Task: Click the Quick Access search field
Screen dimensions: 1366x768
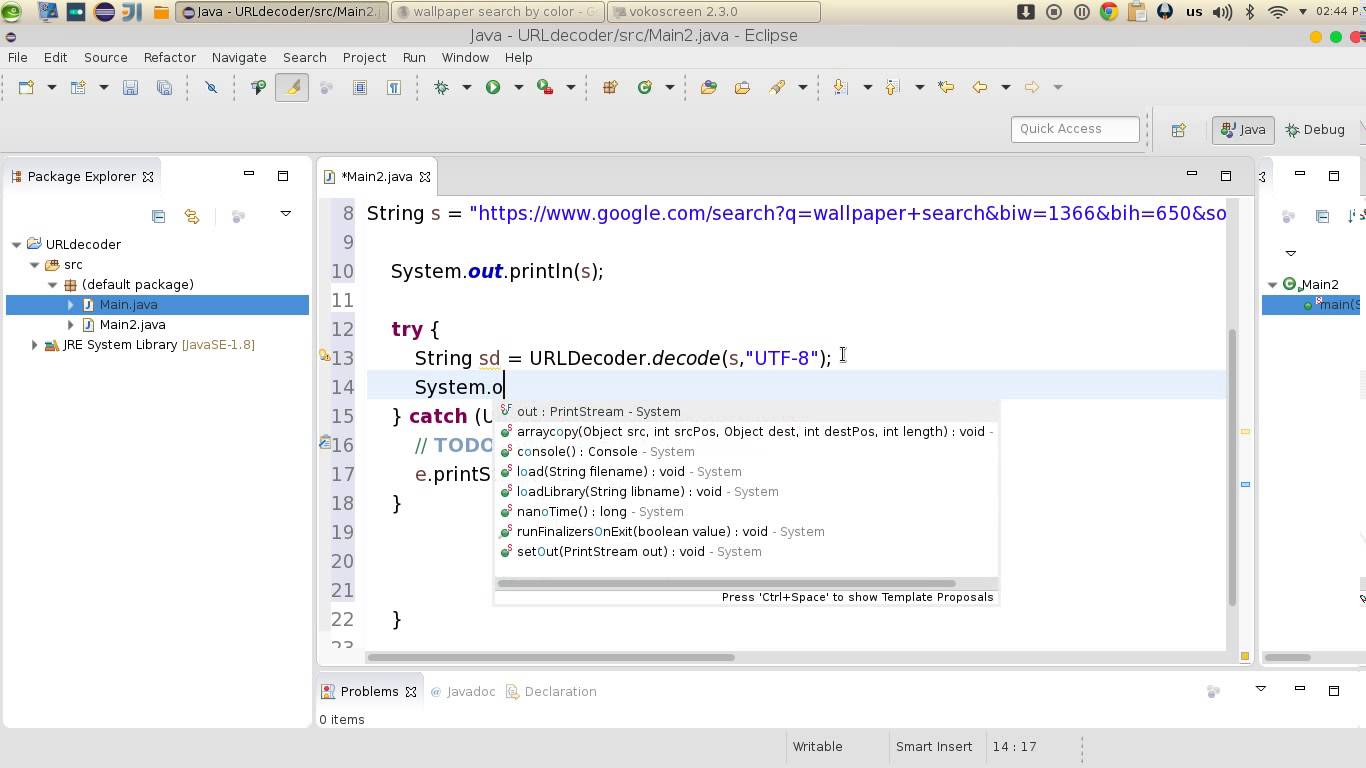Action: (1075, 128)
